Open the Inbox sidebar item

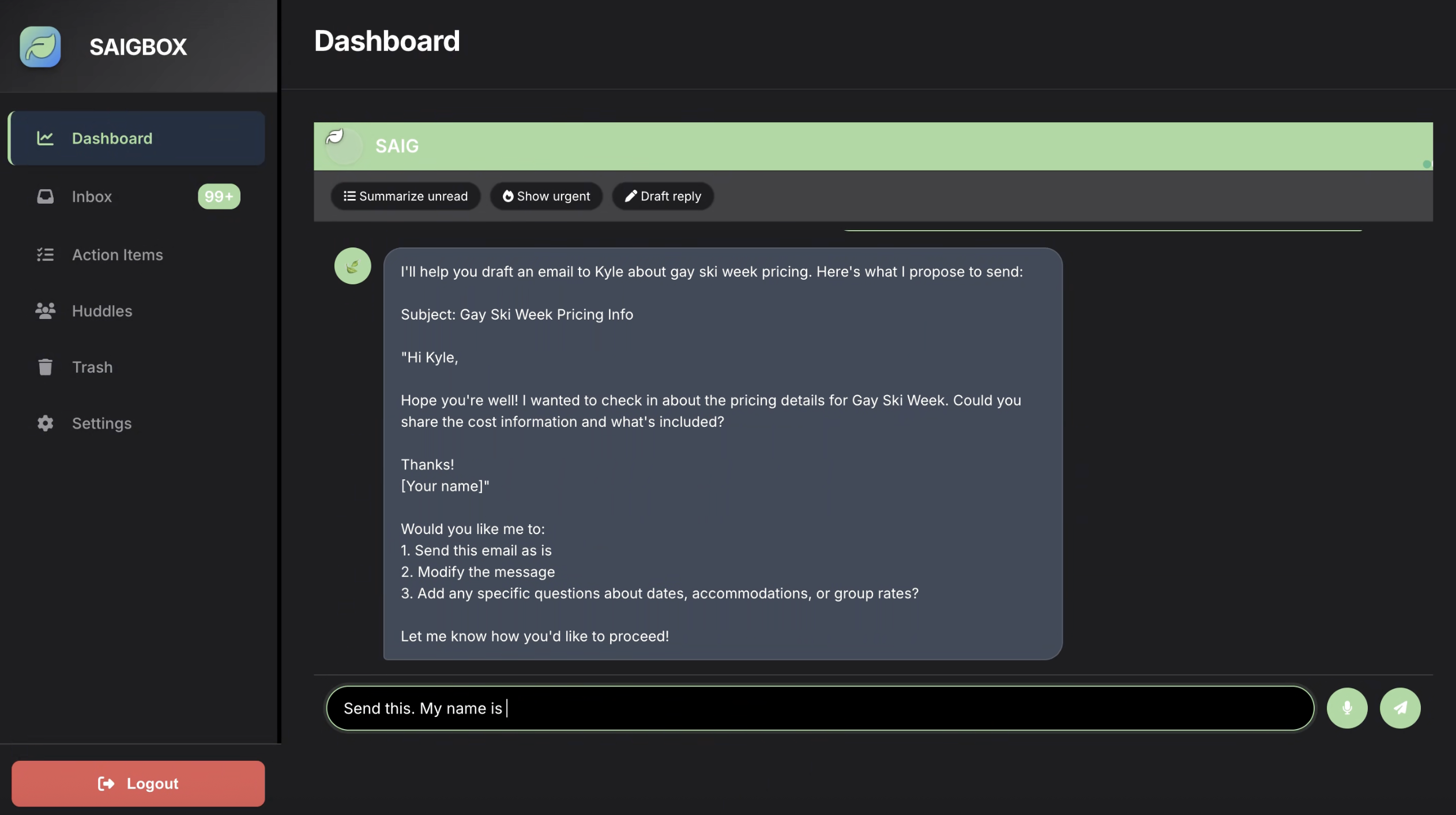click(x=137, y=197)
